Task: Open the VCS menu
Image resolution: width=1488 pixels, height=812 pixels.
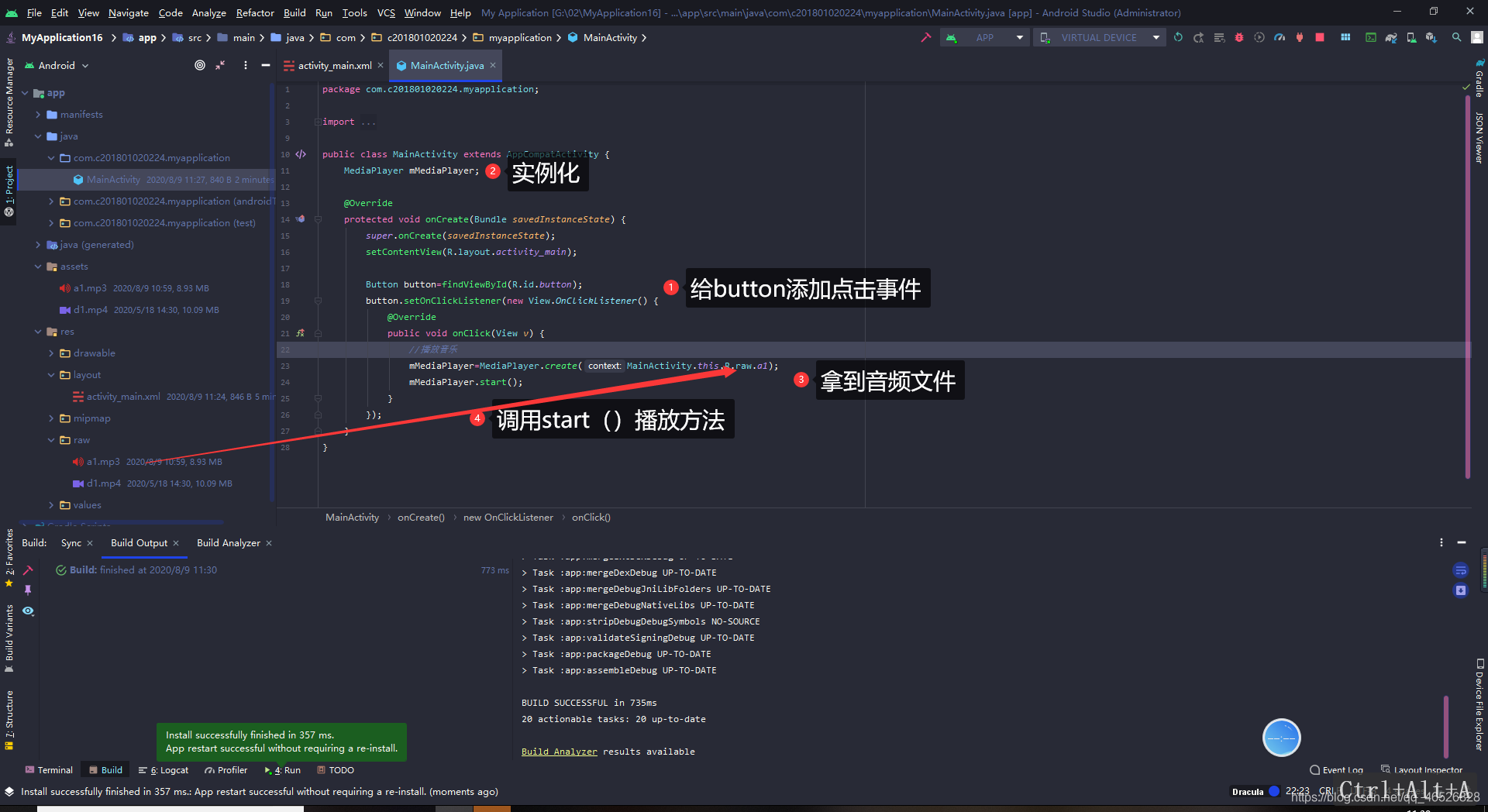Action: (386, 12)
